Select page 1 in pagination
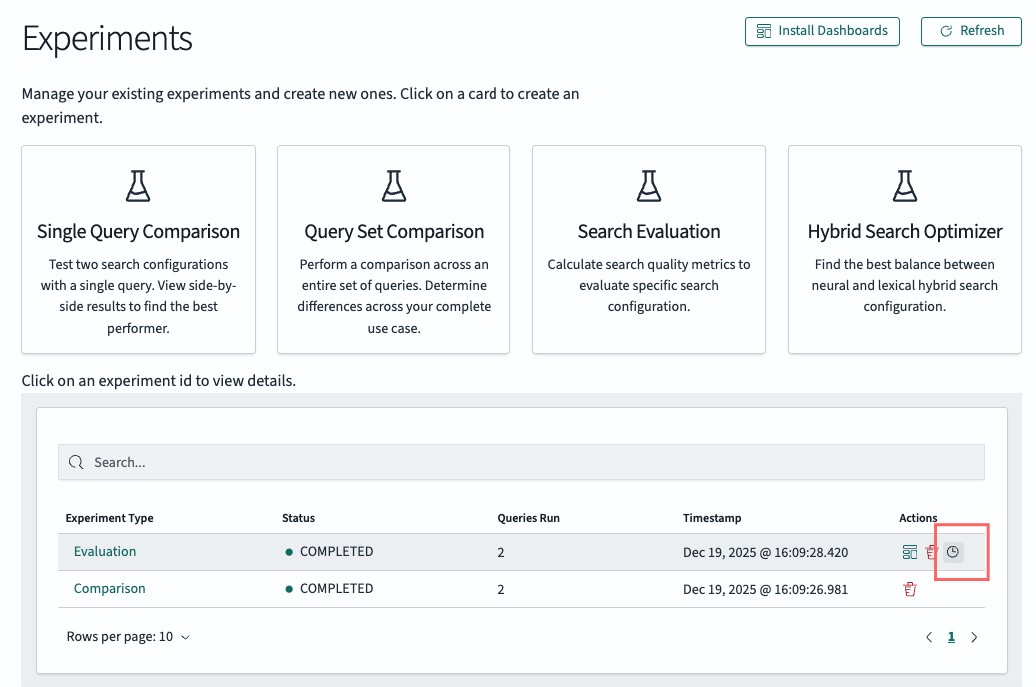Screen dimensions: 1036x687 tap(951, 637)
